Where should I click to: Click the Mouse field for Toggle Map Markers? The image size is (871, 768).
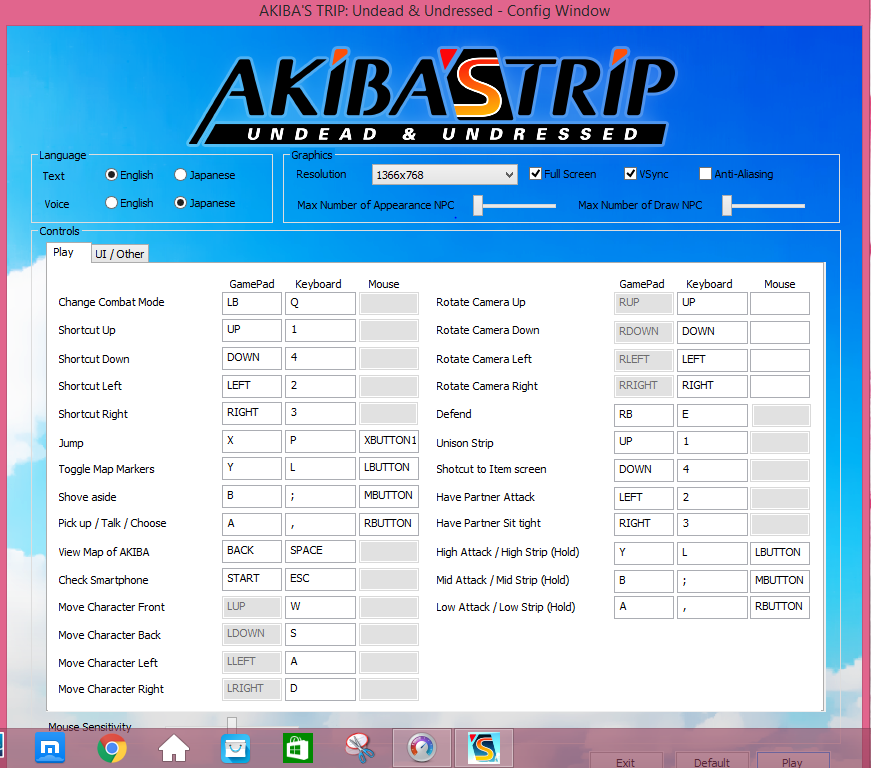point(389,468)
